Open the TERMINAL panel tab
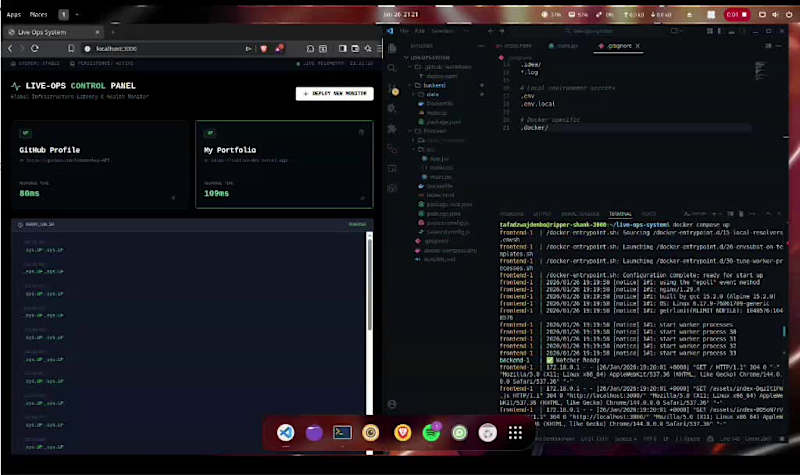800x475 pixels. click(620, 214)
